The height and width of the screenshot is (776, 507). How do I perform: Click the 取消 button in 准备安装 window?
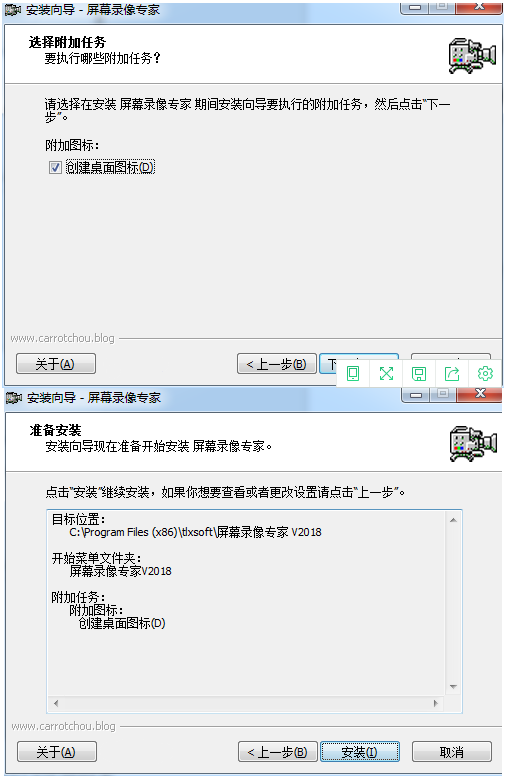(x=452, y=752)
